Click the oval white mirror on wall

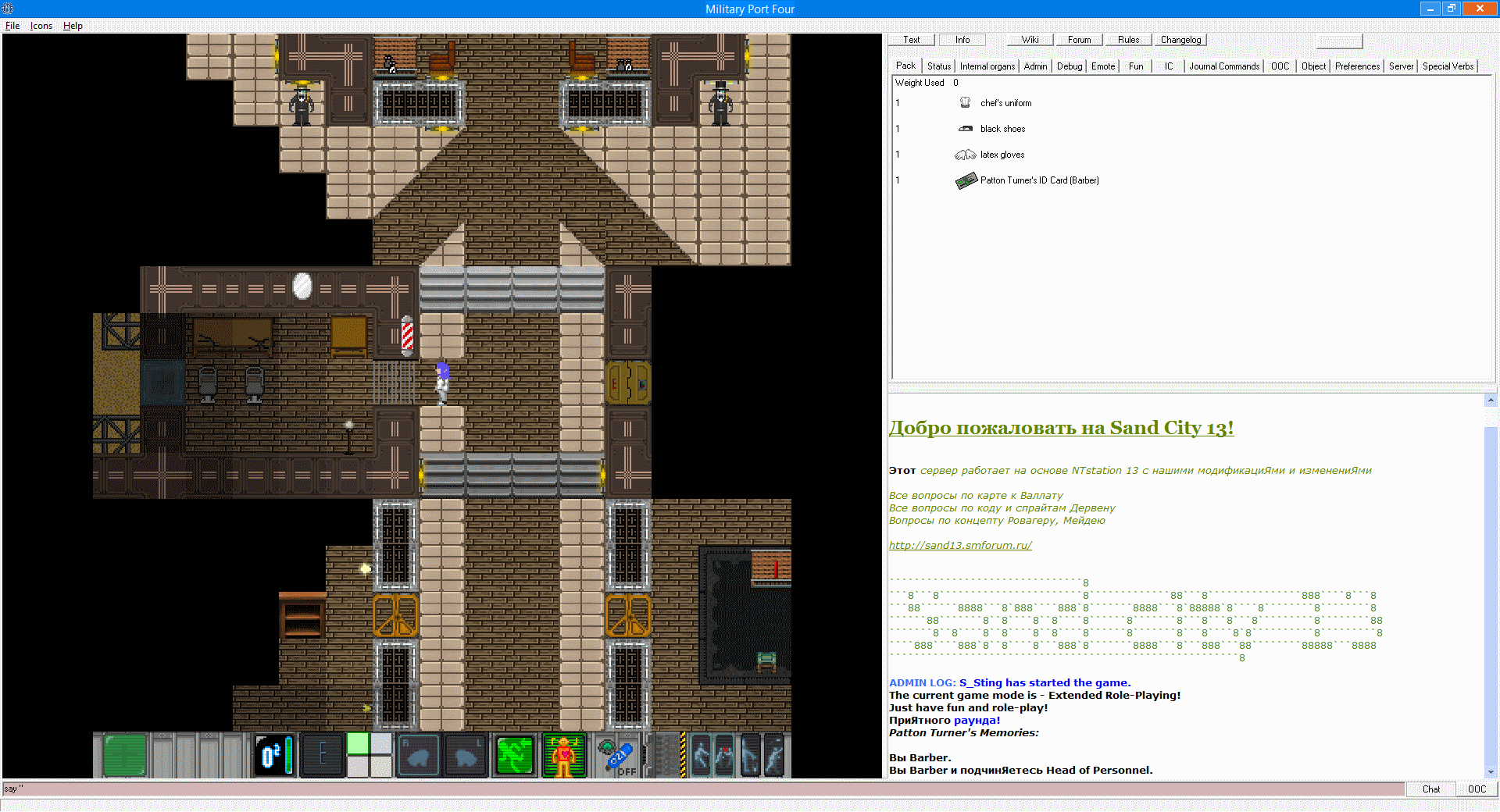pos(302,286)
